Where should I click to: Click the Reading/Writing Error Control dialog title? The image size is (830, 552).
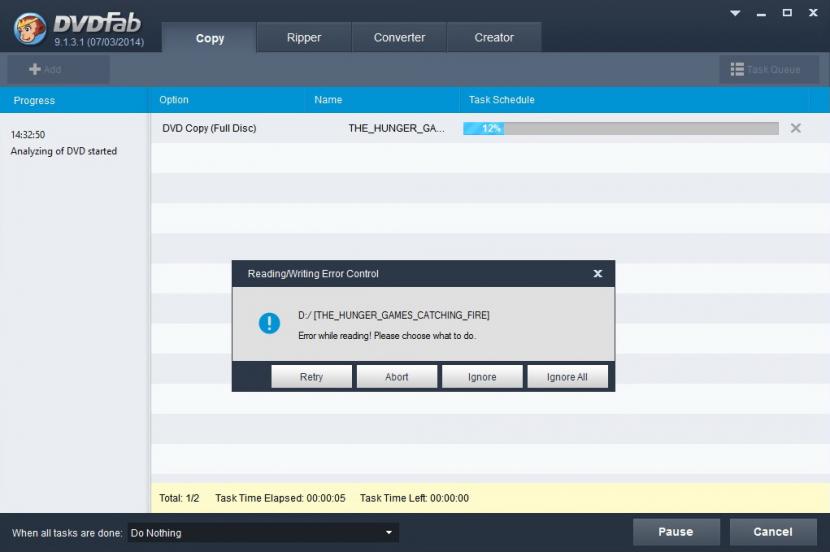313,274
